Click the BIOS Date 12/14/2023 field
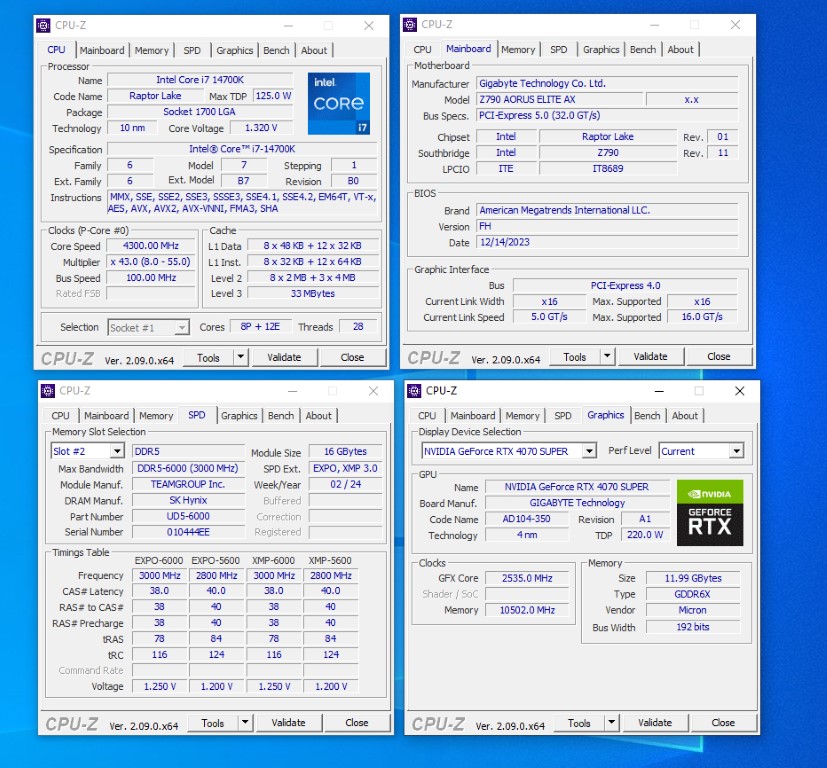827x768 pixels. coord(607,242)
